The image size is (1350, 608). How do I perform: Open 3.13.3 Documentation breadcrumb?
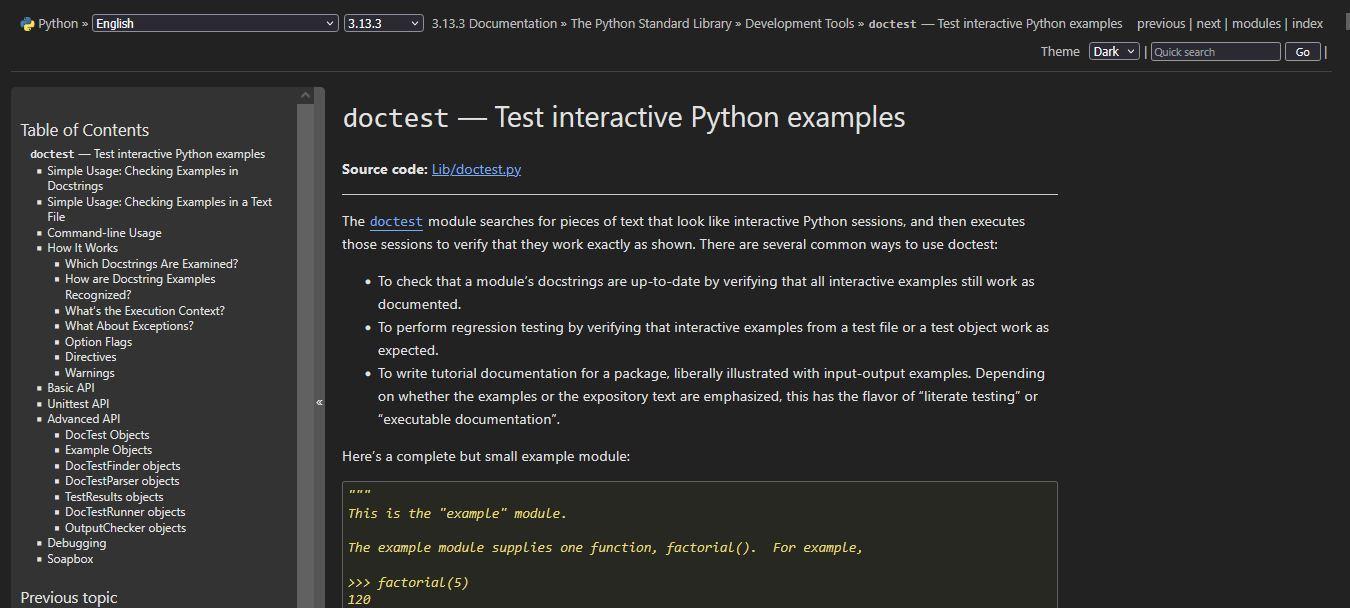pos(494,23)
